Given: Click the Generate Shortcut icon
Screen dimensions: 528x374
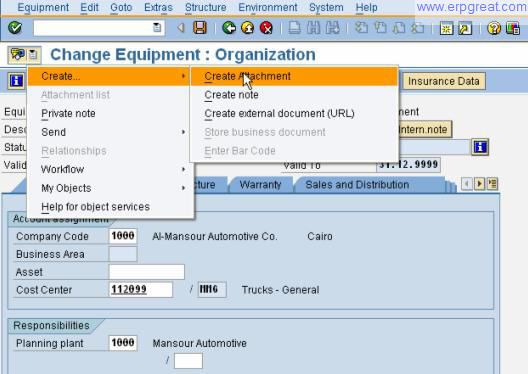Looking at the screenshot, I should click(465, 29).
